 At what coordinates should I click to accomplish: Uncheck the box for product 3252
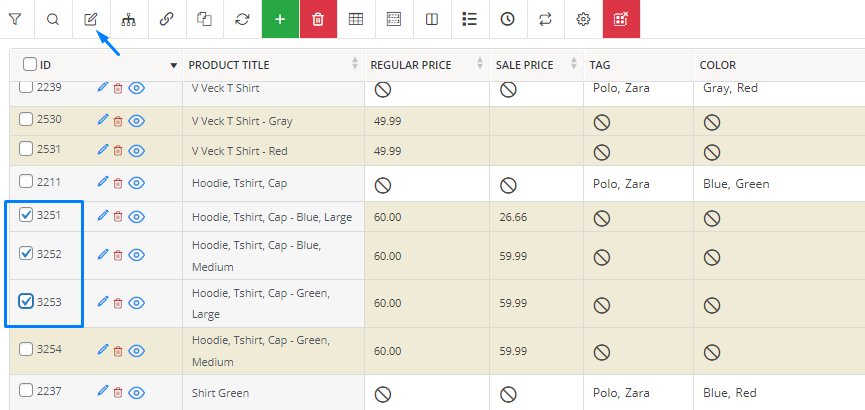pyautogui.click(x=26, y=254)
